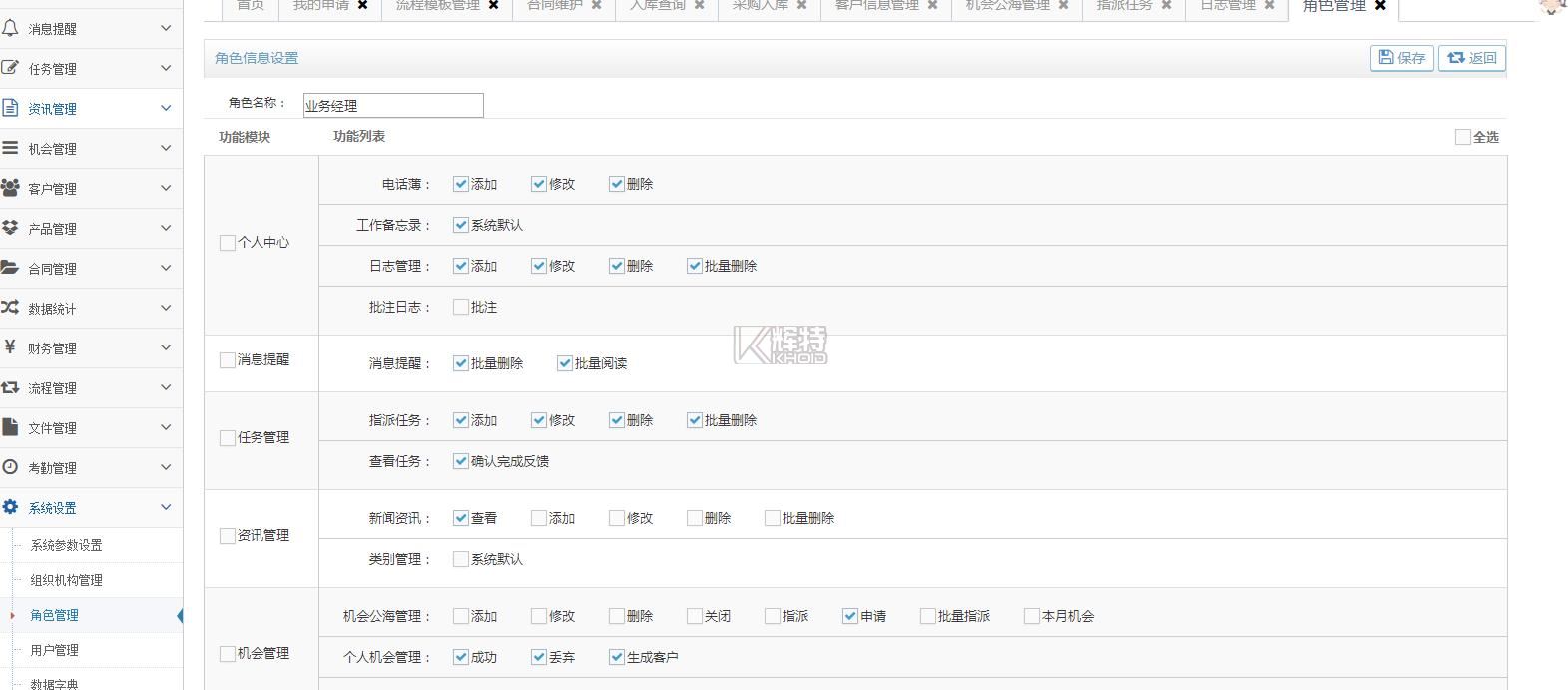1568x690 pixels.
Task: Expand the 文件管理 sidebar chevron
Action: tap(166, 427)
